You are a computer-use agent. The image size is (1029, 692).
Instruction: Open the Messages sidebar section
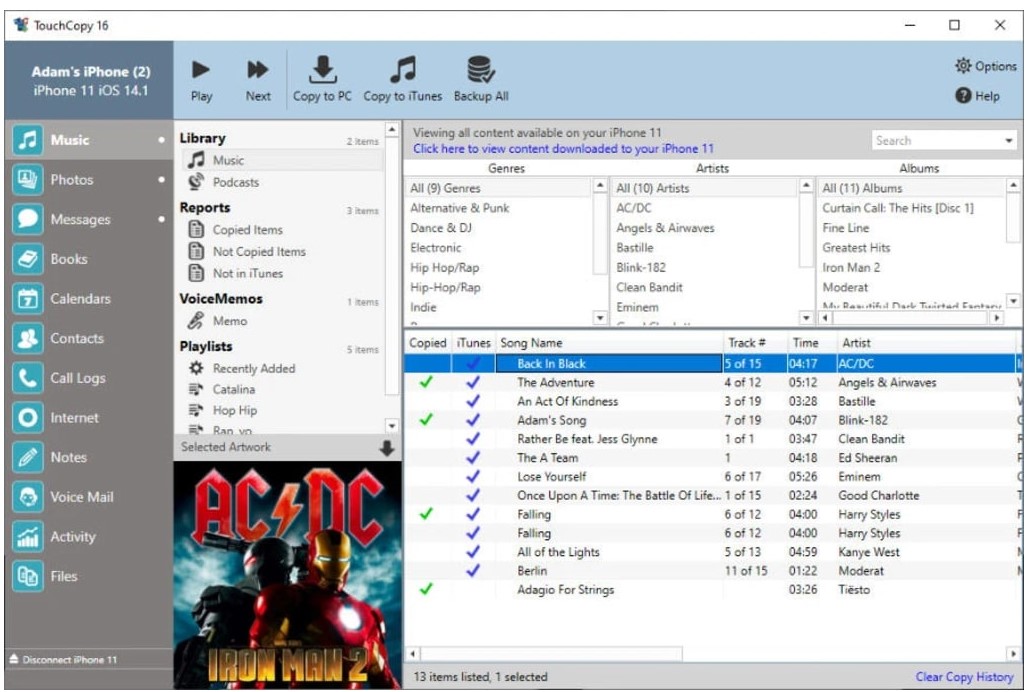click(x=89, y=219)
